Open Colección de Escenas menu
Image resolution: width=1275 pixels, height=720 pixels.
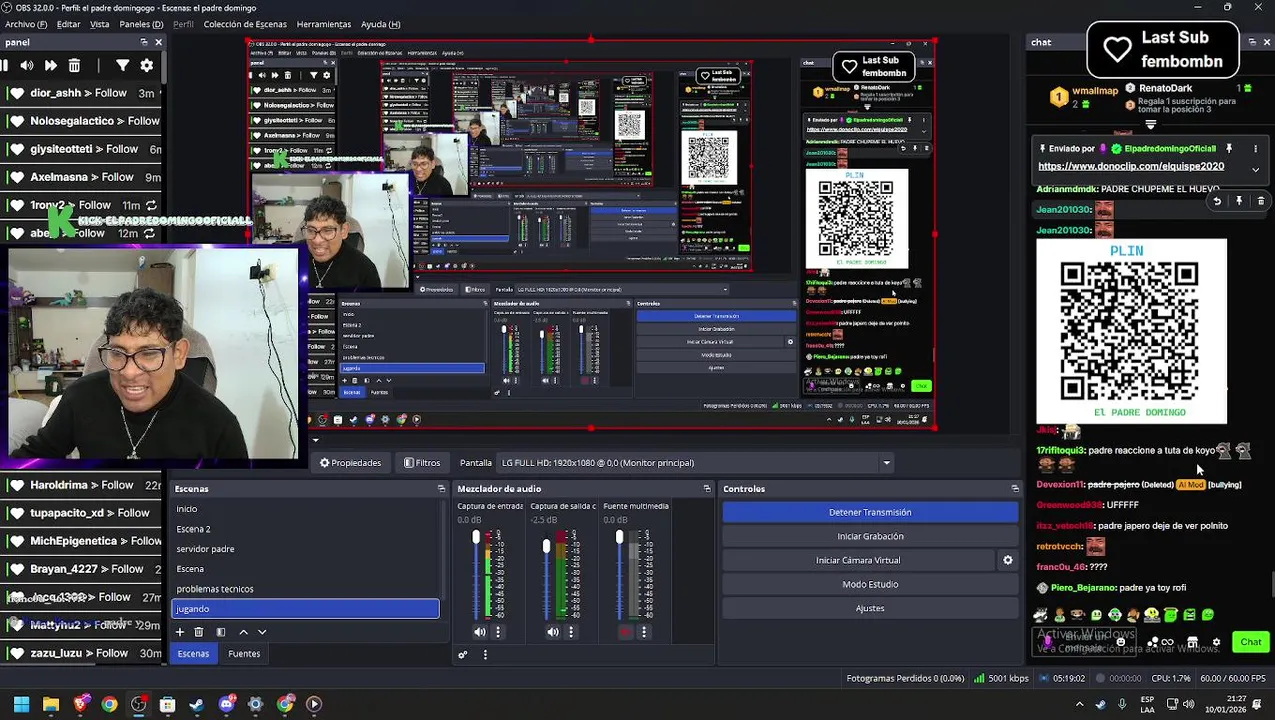click(x=245, y=24)
